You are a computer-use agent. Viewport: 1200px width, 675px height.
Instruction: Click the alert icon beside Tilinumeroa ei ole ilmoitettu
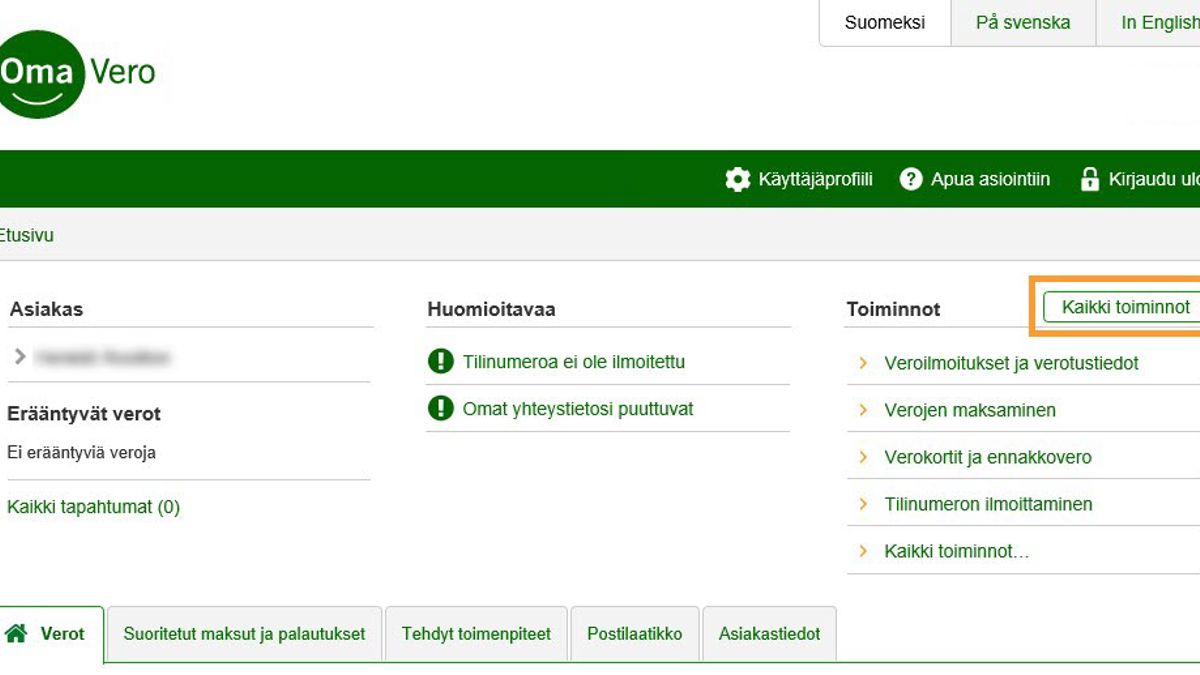tap(440, 362)
